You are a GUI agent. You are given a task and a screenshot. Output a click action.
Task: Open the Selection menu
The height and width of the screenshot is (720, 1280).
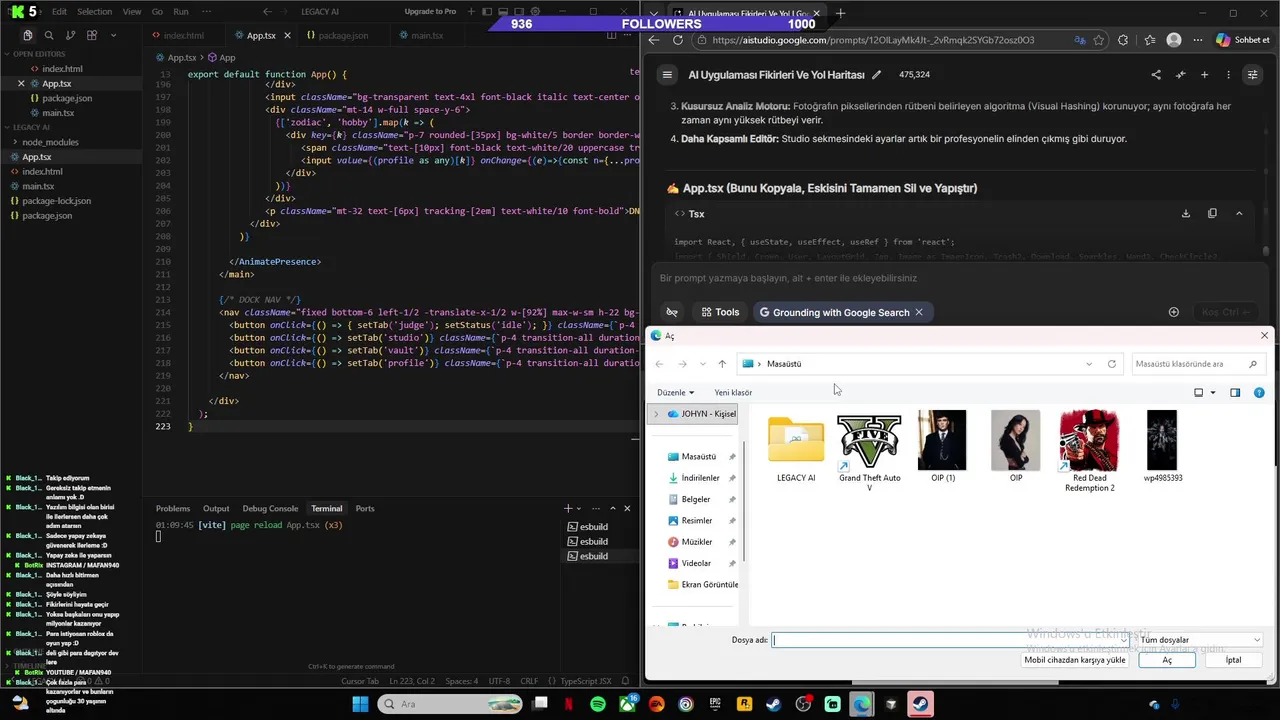pyautogui.click(x=95, y=12)
